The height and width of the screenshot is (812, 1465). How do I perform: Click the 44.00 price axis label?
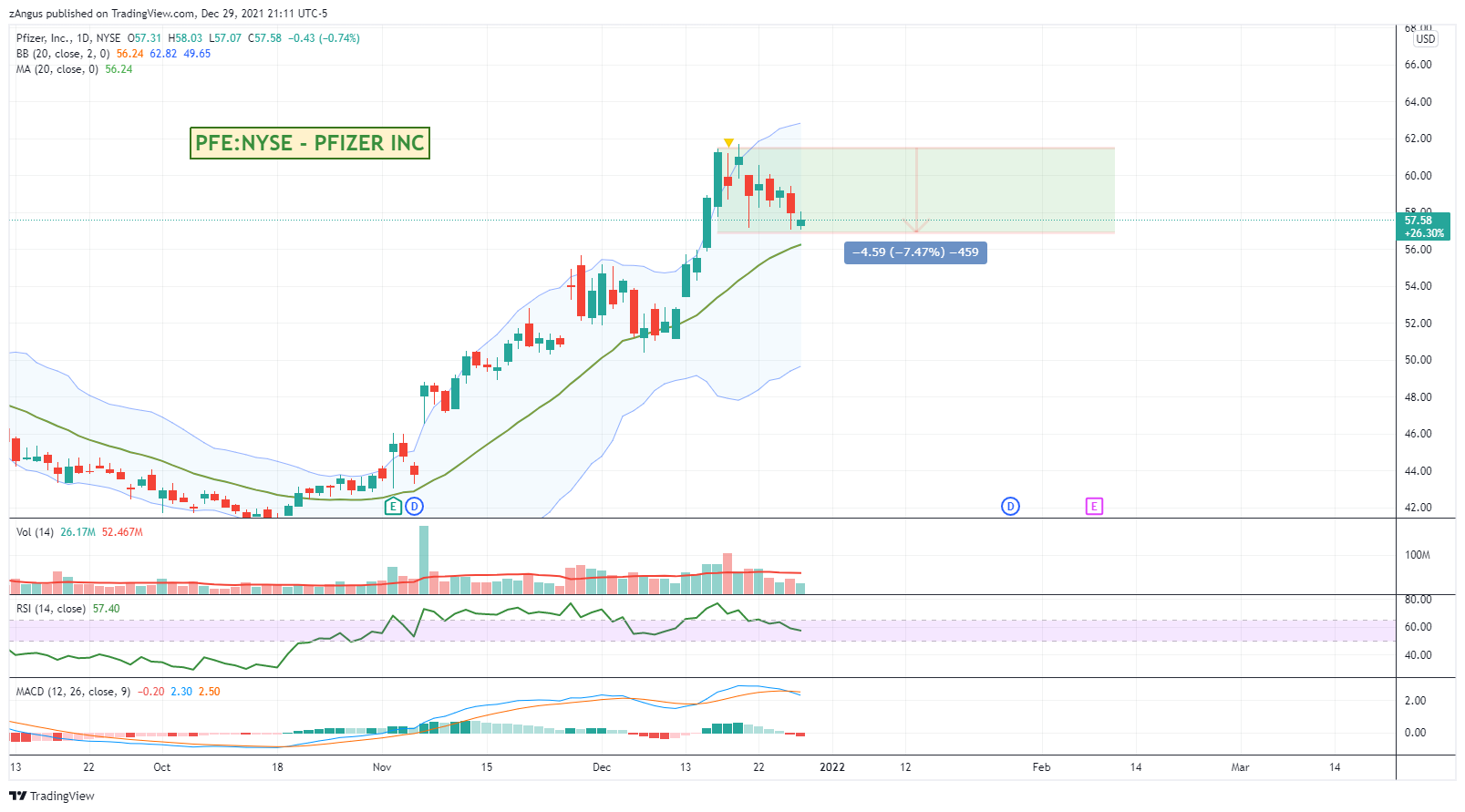(1419, 471)
